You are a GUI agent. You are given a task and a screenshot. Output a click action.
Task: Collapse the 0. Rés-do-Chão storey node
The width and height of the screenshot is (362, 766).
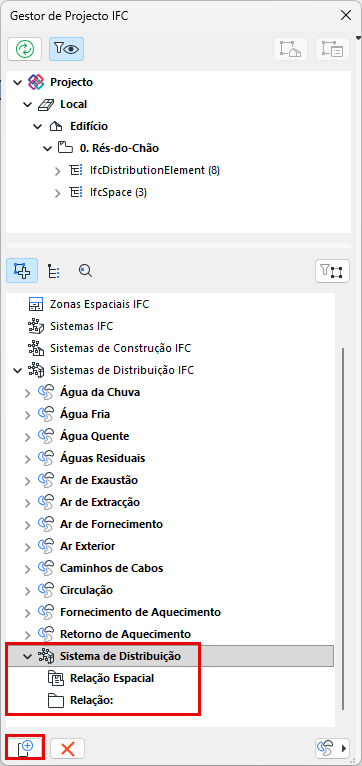pos(47,148)
